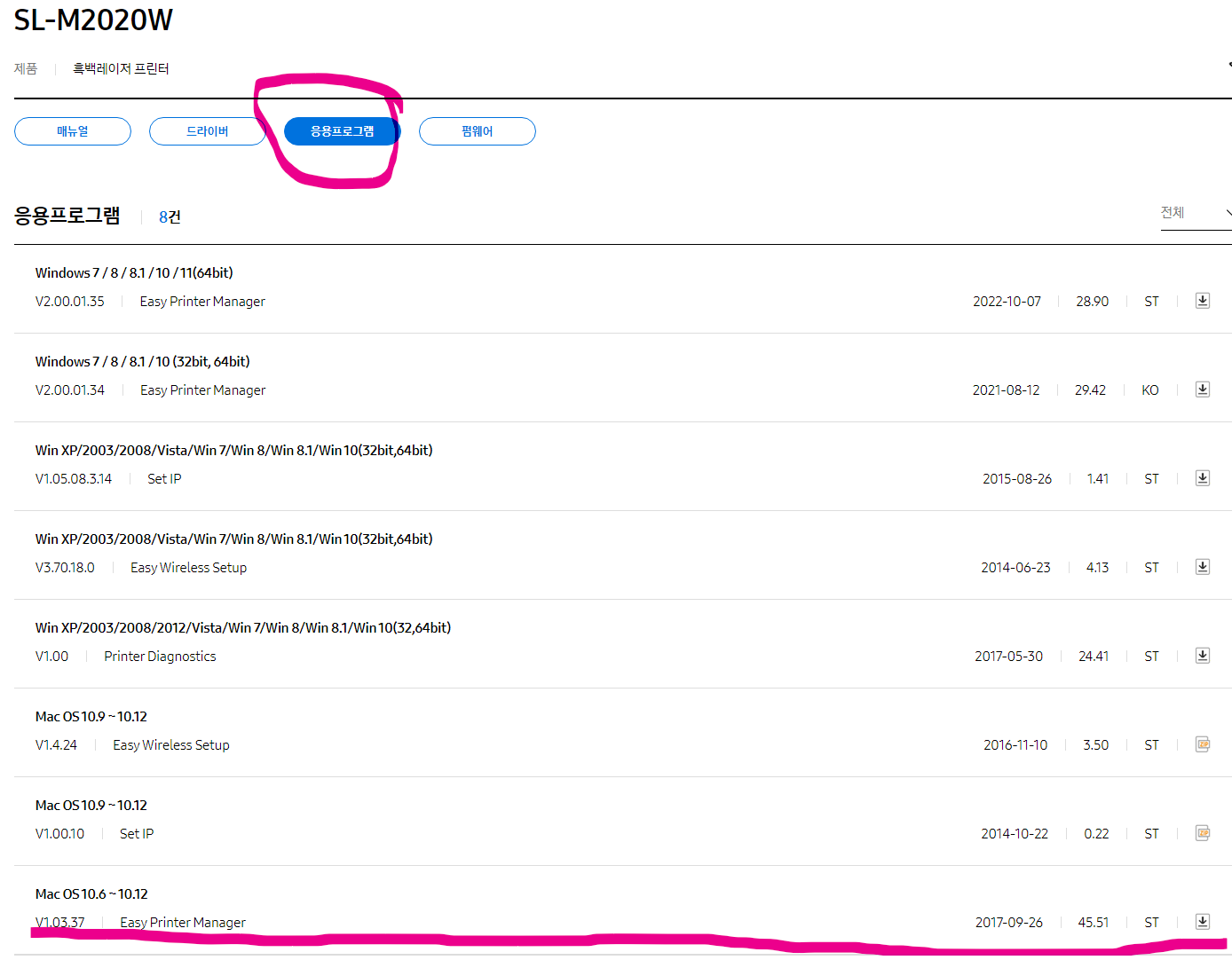Download Set IP V1.05.08.3.14
This screenshot has width=1232, height=960.
pyautogui.click(x=1203, y=478)
